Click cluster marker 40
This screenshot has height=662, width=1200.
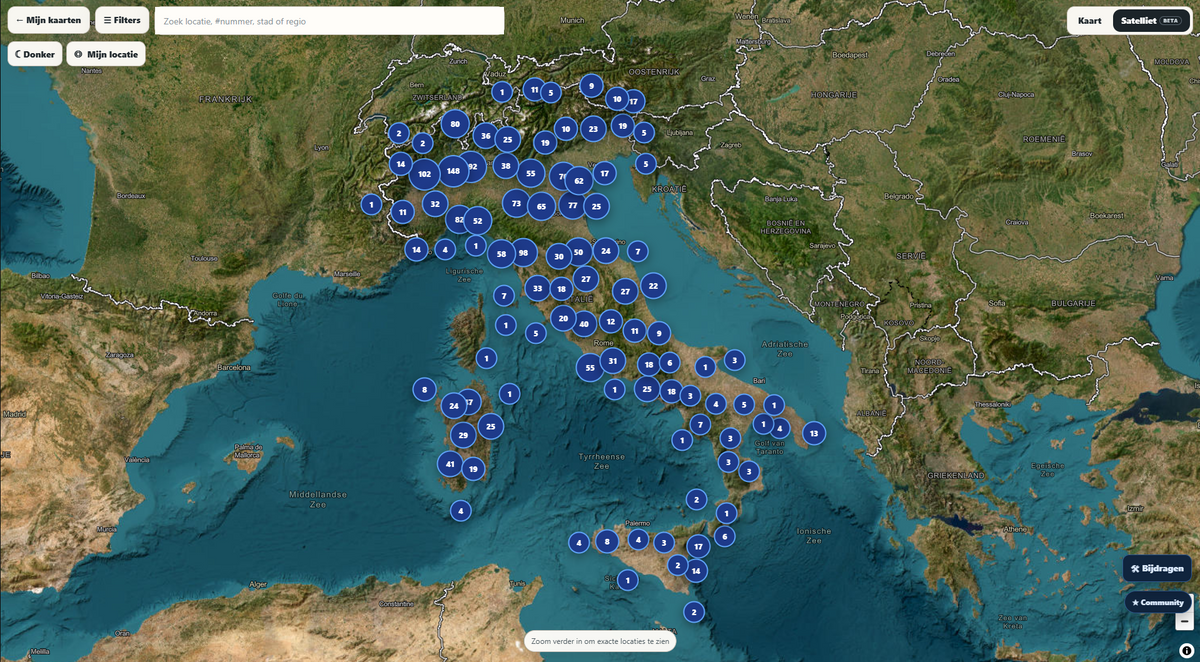coord(584,324)
